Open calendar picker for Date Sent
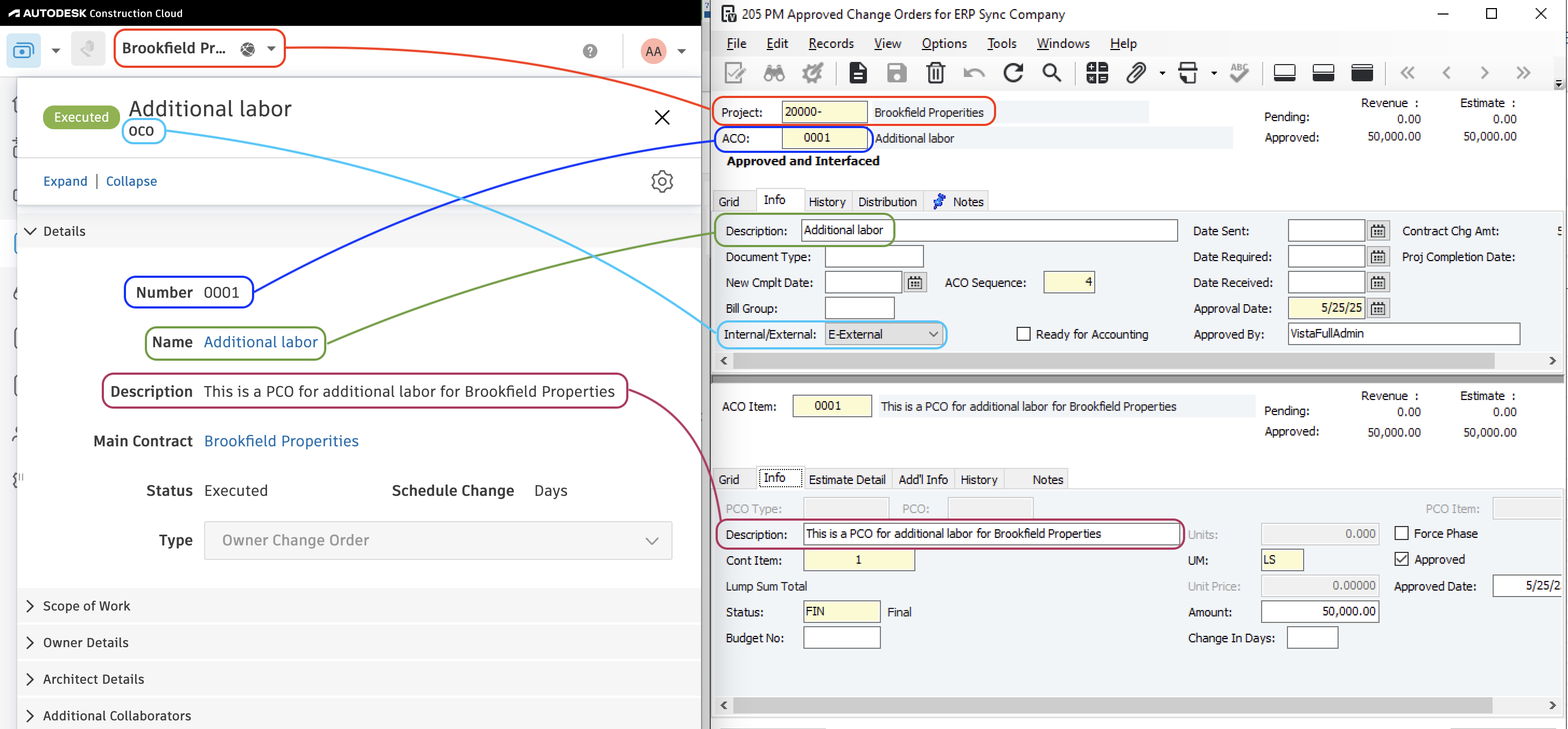The width and height of the screenshot is (1568, 729). 1377,231
